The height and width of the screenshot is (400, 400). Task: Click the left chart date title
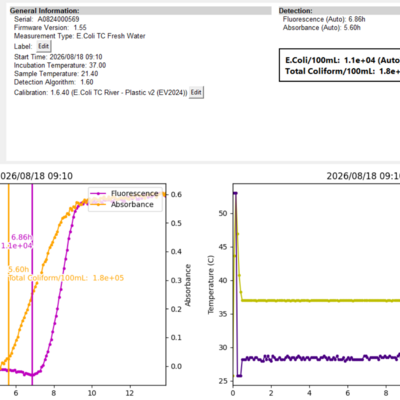(x=36, y=176)
